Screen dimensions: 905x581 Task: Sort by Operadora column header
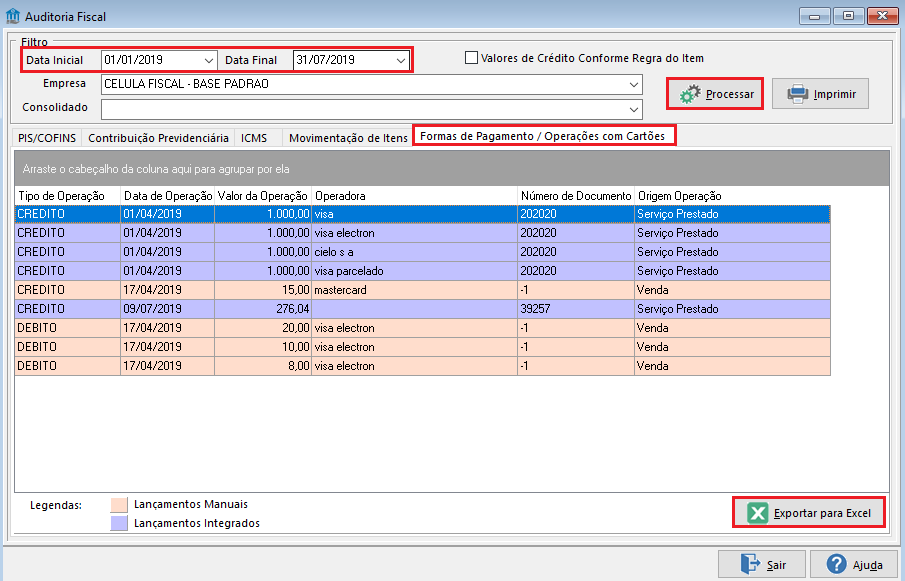pyautogui.click(x=414, y=196)
